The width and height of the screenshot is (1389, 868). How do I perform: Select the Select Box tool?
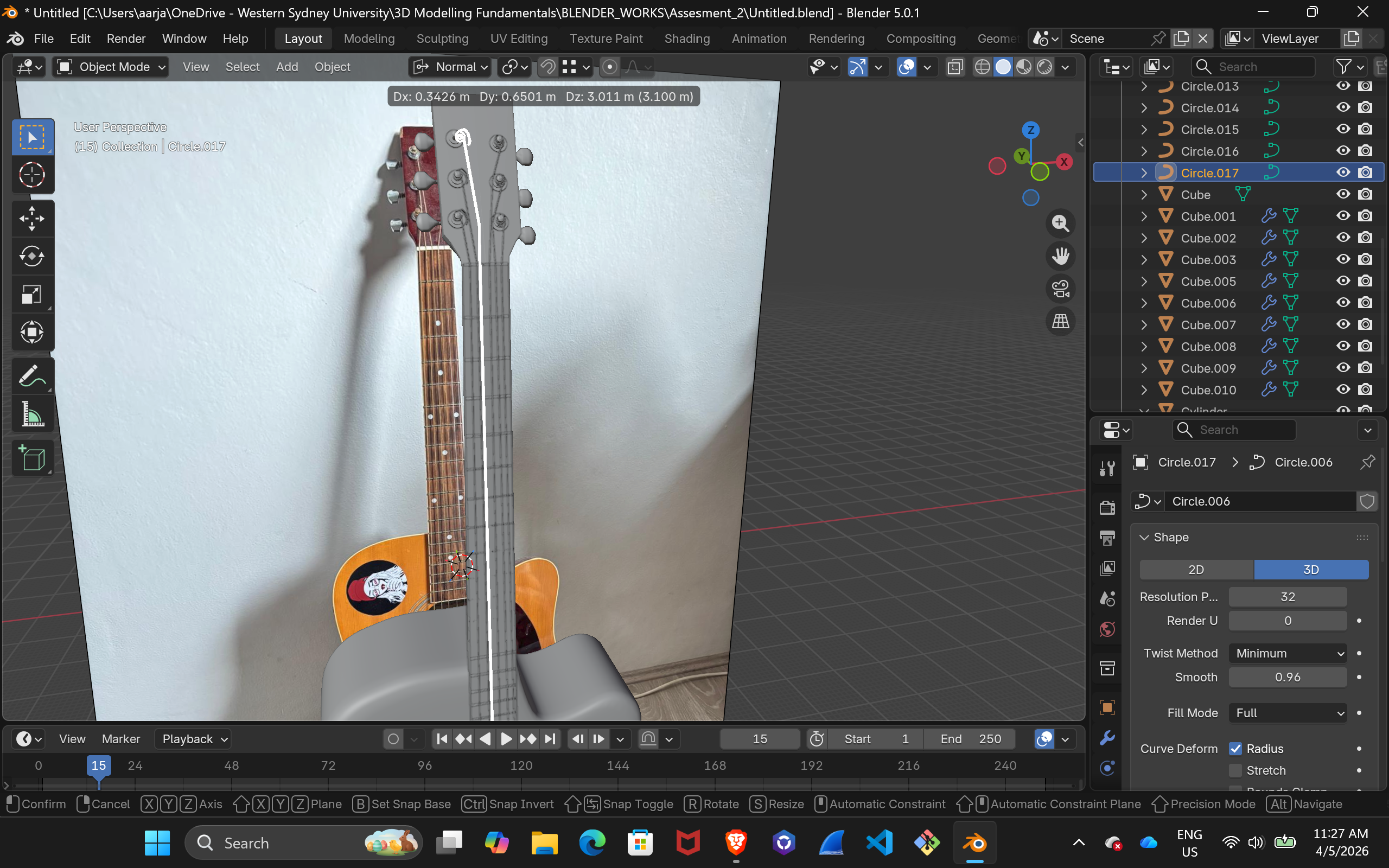pyautogui.click(x=32, y=137)
